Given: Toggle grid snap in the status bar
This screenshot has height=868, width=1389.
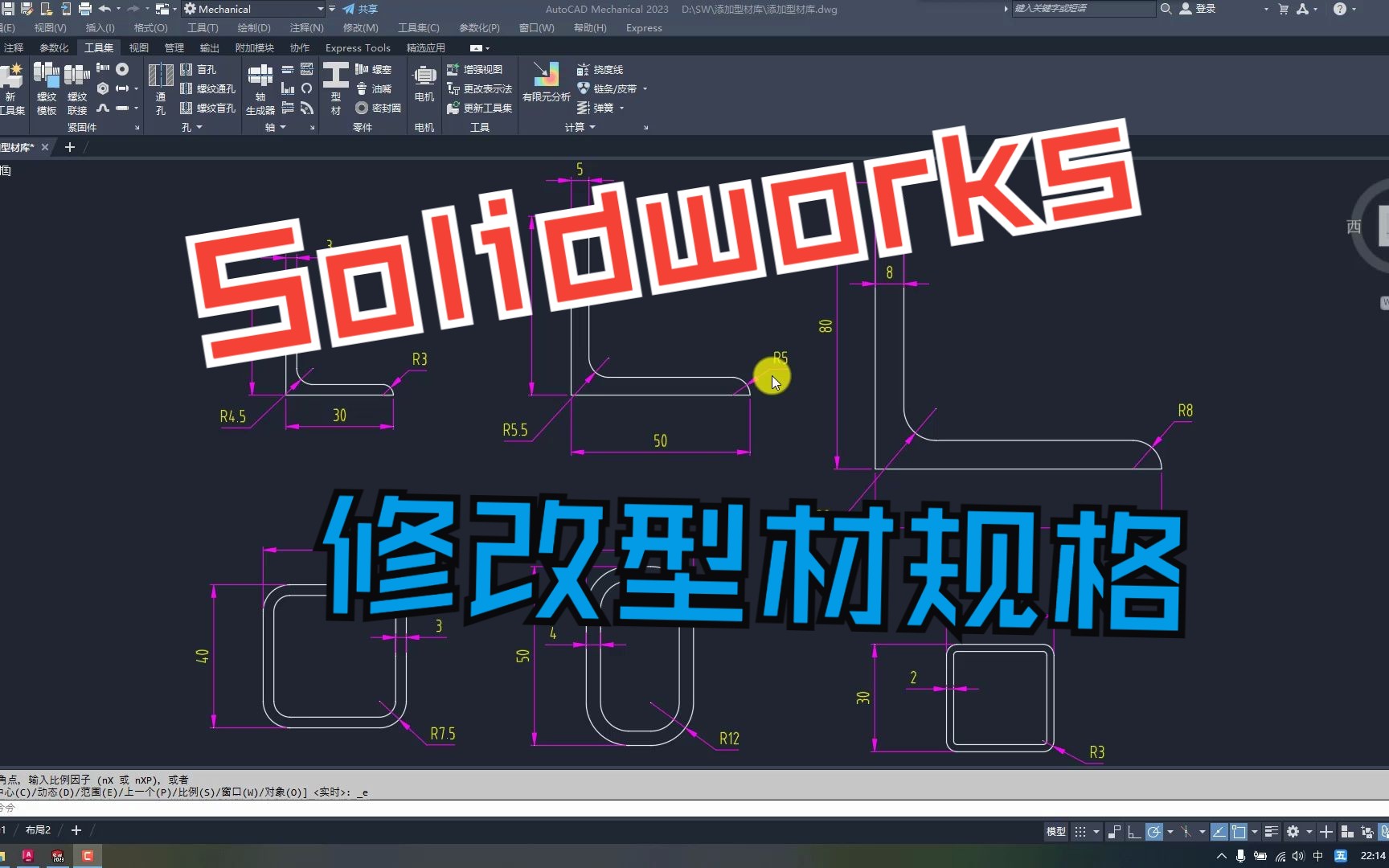Looking at the screenshot, I should point(1115,832).
